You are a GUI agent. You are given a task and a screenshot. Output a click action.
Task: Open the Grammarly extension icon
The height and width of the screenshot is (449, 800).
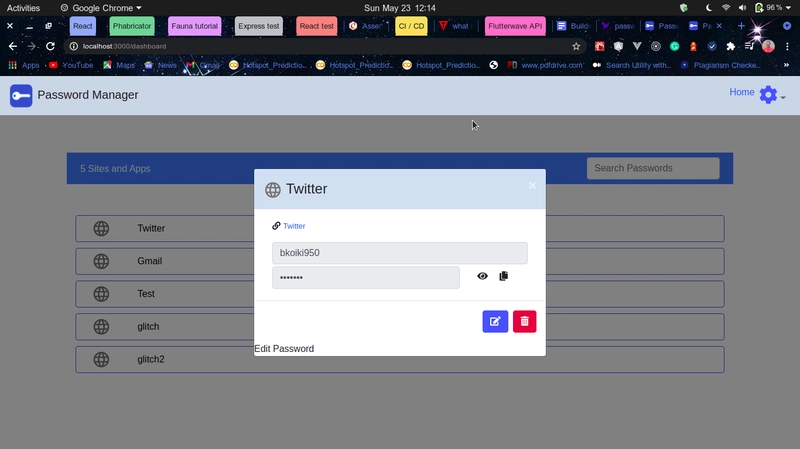[674, 46]
